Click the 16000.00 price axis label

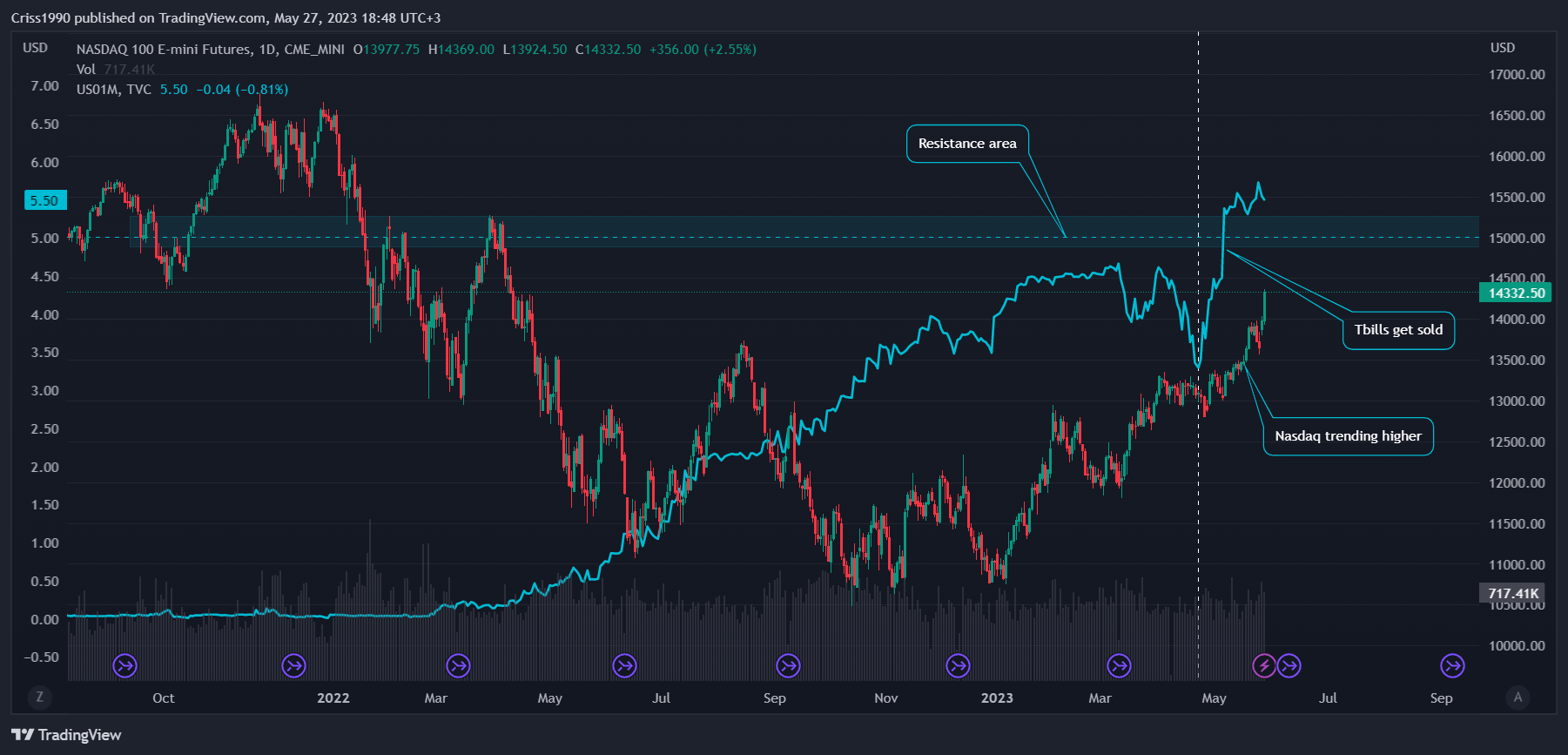pos(1517,157)
